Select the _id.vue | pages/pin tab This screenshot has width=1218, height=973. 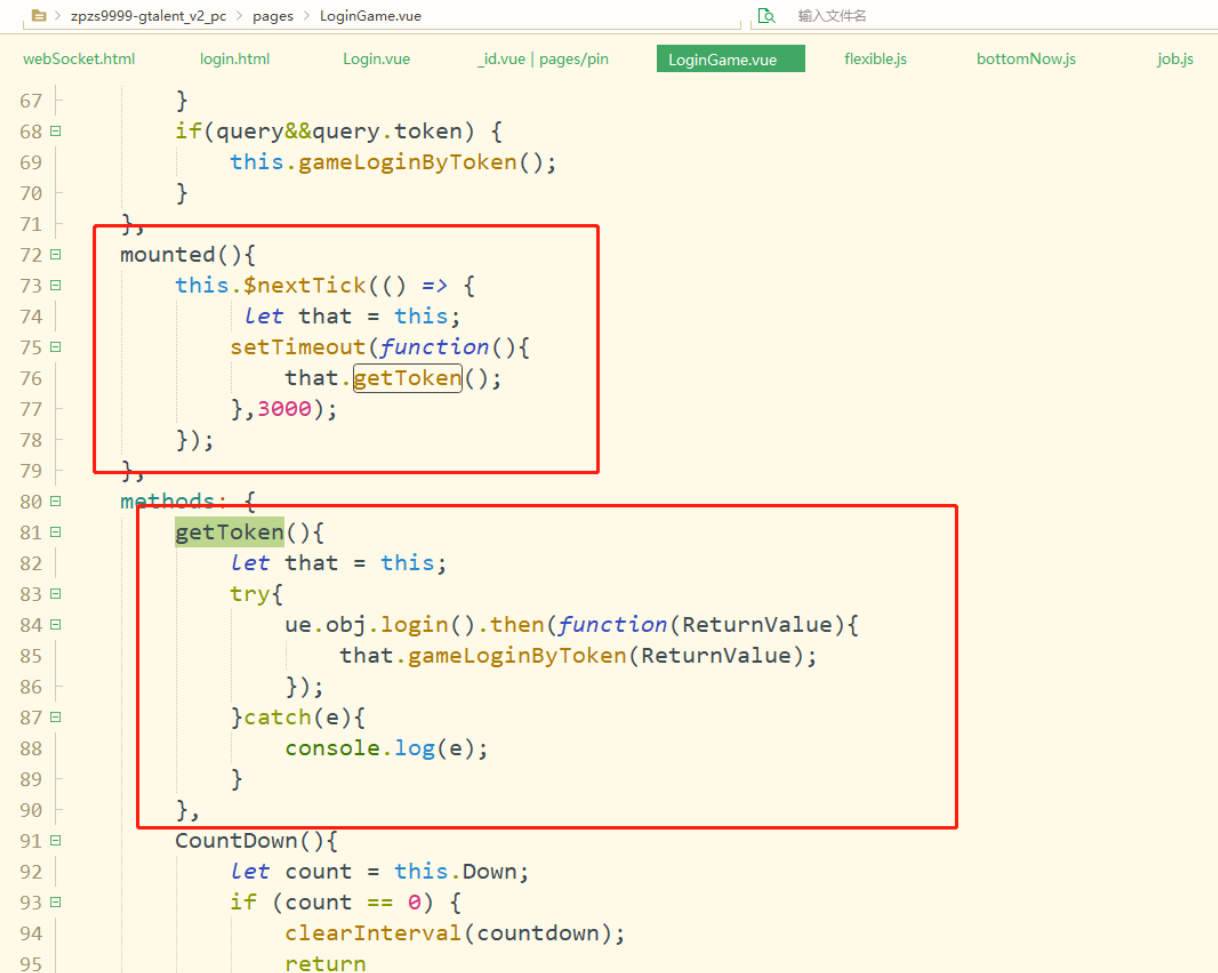pyautogui.click(x=542, y=59)
